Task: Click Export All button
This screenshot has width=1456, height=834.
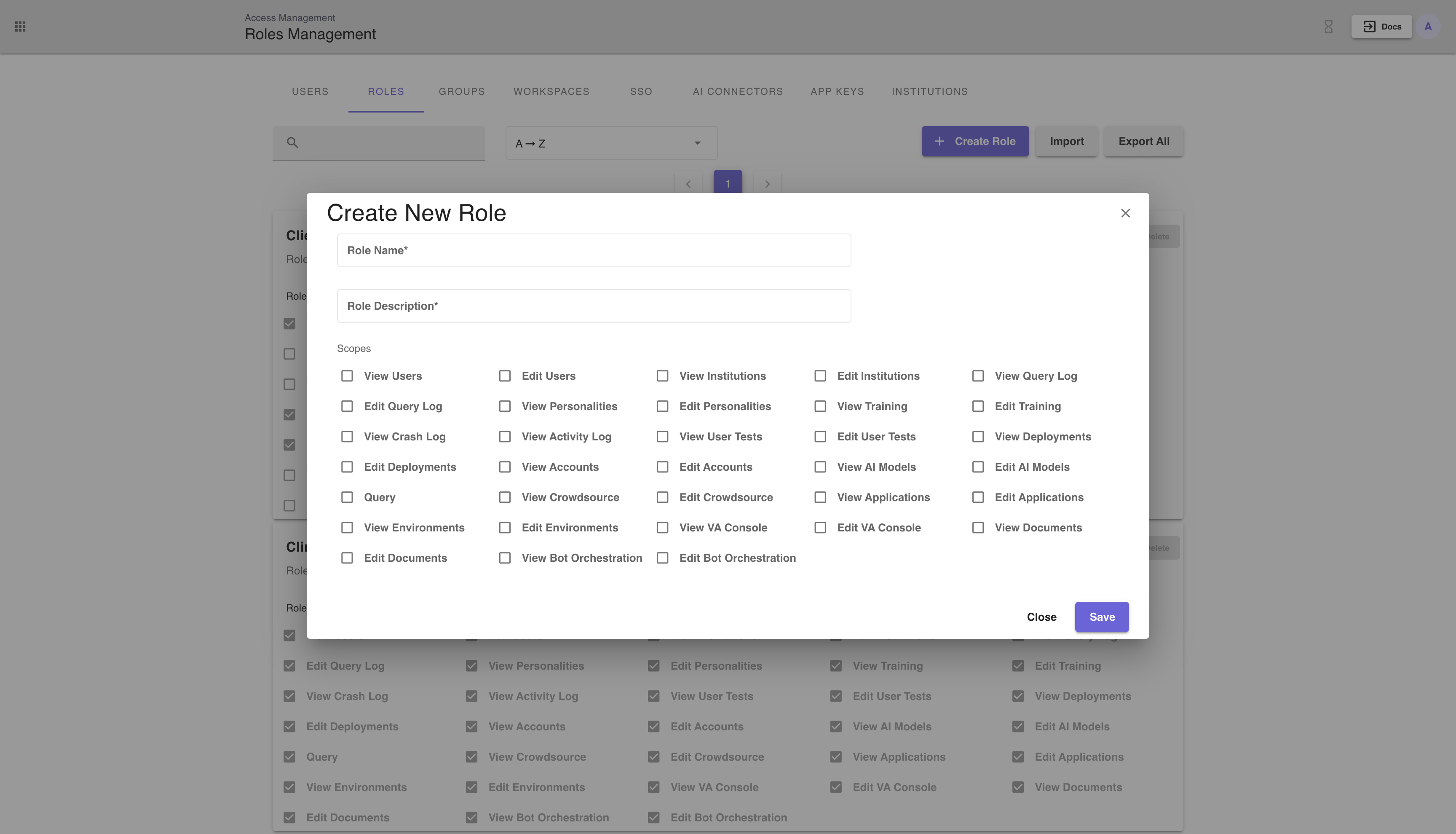Action: click(x=1143, y=141)
